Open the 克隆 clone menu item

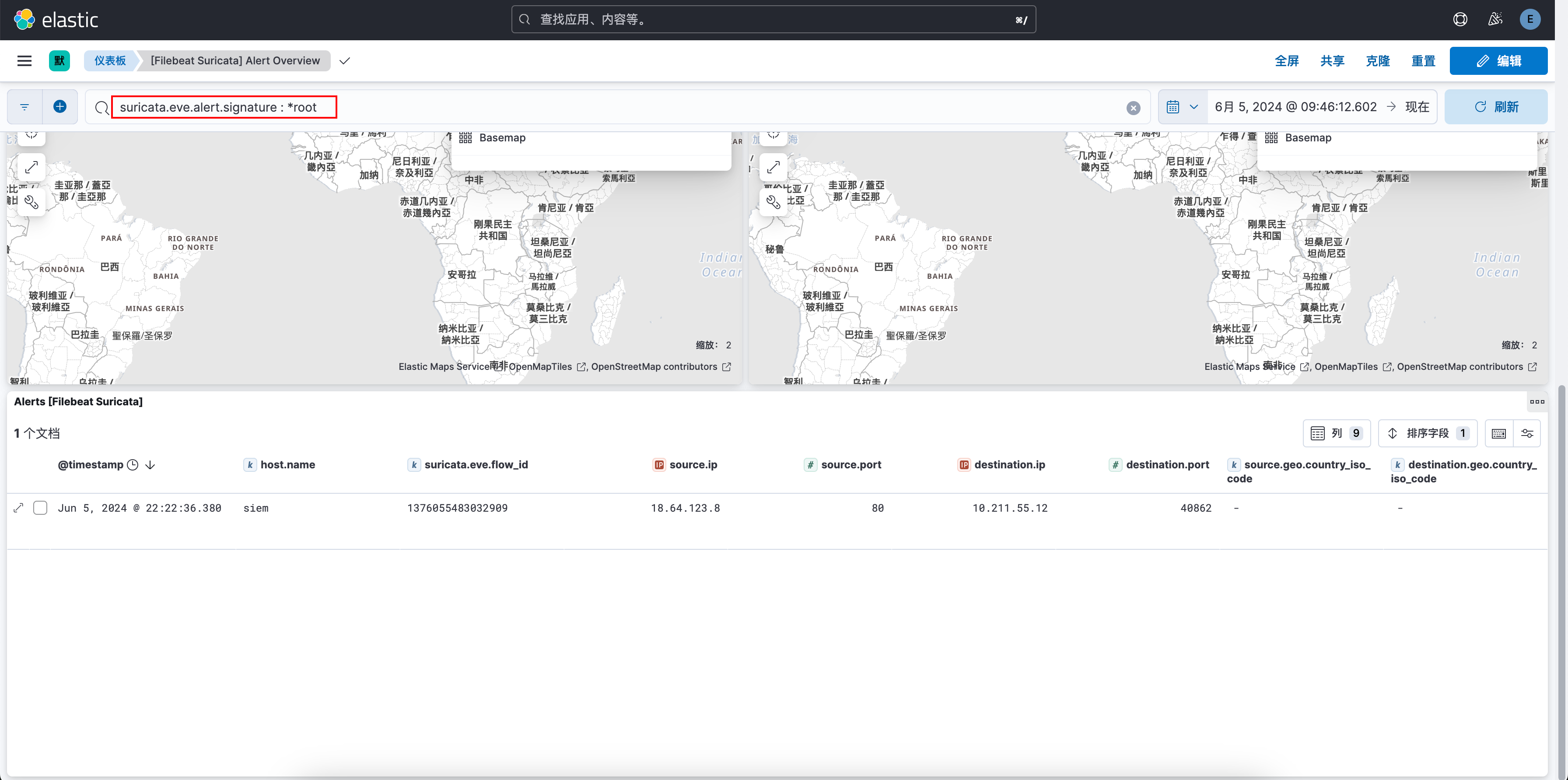click(1378, 60)
